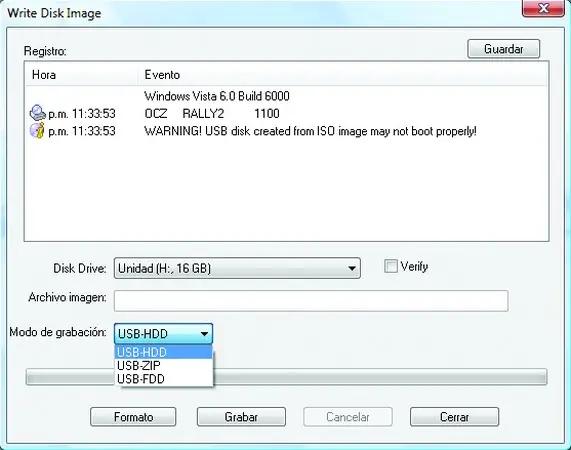The image size is (571, 450).
Task: Close the dialog with Cerrar
Action: pyautogui.click(x=454, y=417)
